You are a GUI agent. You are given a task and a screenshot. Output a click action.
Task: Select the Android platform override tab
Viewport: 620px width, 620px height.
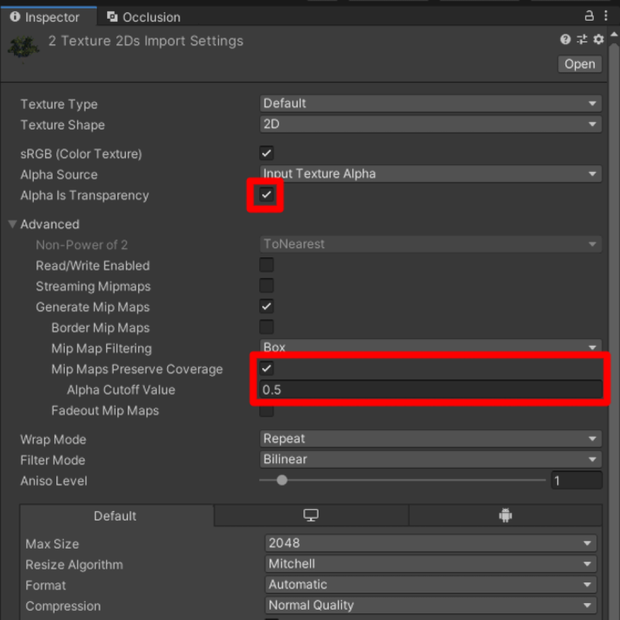[505, 515]
